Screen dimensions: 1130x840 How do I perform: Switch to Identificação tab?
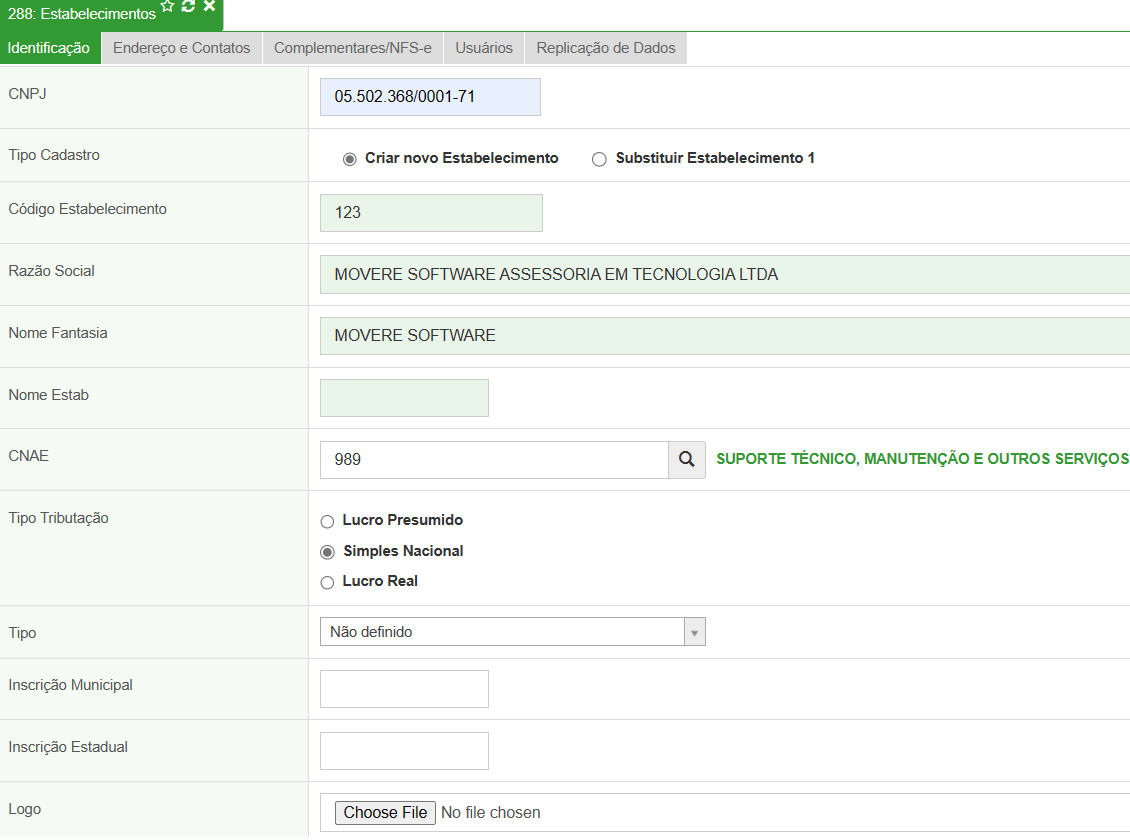pyautogui.click(x=49, y=48)
